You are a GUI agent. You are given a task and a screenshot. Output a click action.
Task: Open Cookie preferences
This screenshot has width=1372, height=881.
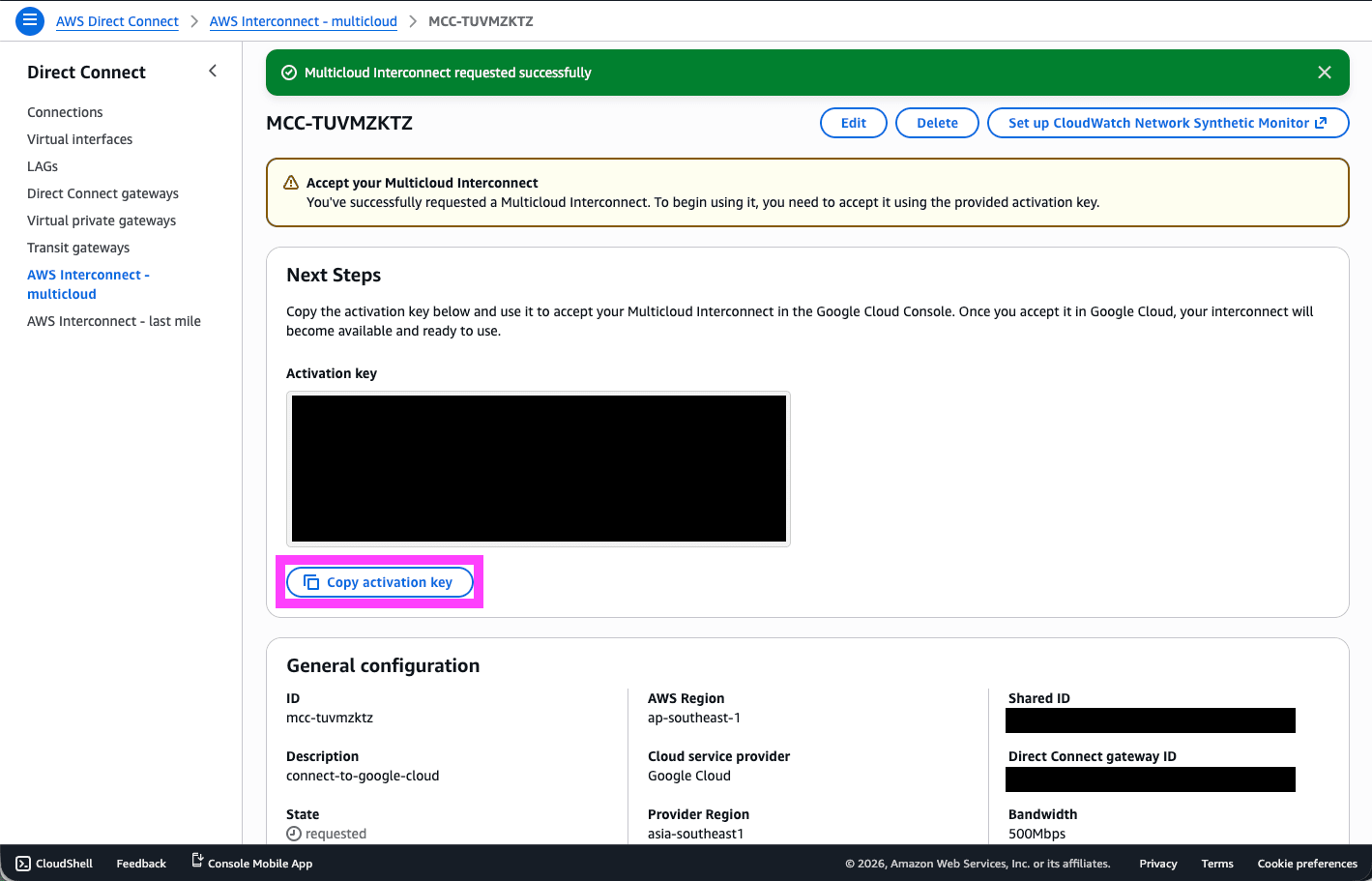(1307, 864)
